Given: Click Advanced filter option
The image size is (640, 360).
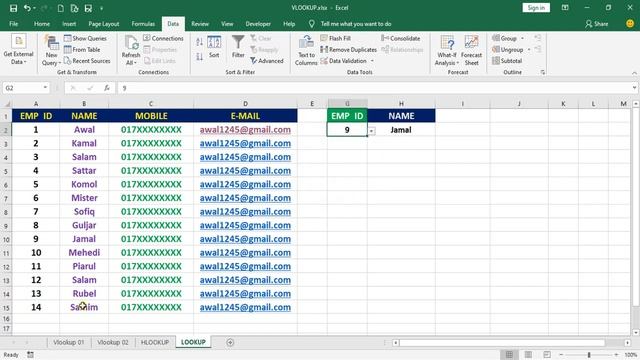Looking at the screenshot, I should coord(267,61).
